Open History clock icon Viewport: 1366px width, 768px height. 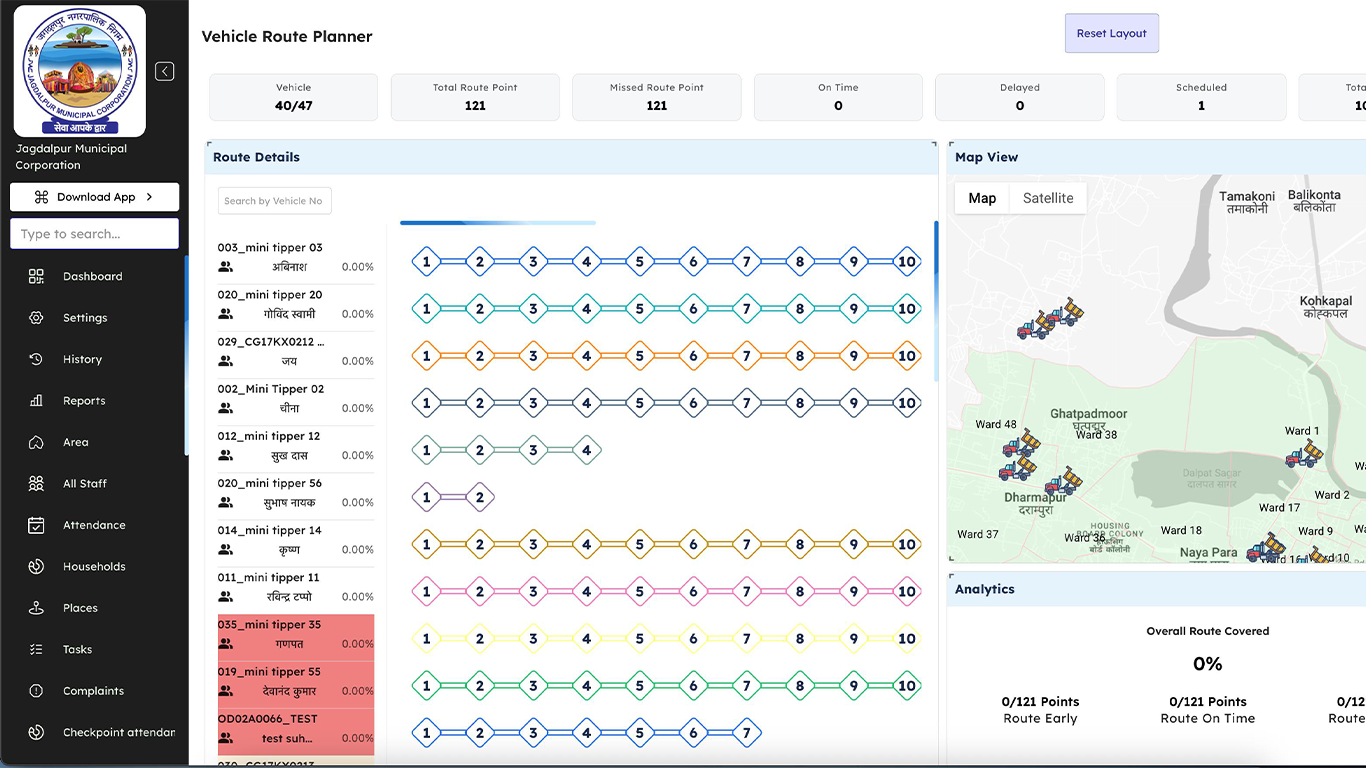(36, 359)
